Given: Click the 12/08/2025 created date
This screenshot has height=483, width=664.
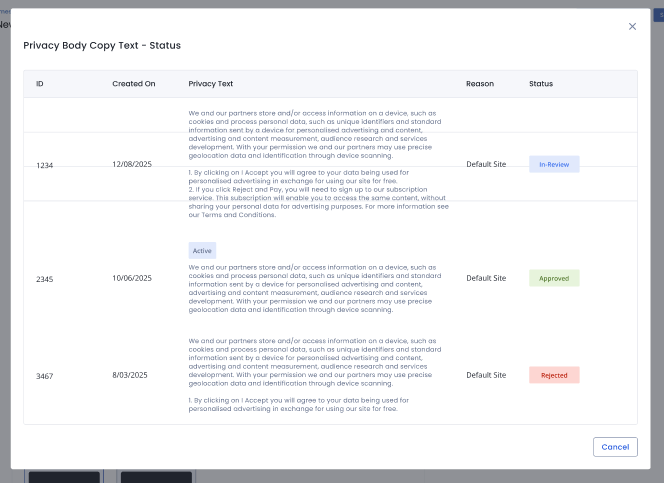Looking at the screenshot, I should pyautogui.click(x=130, y=164).
